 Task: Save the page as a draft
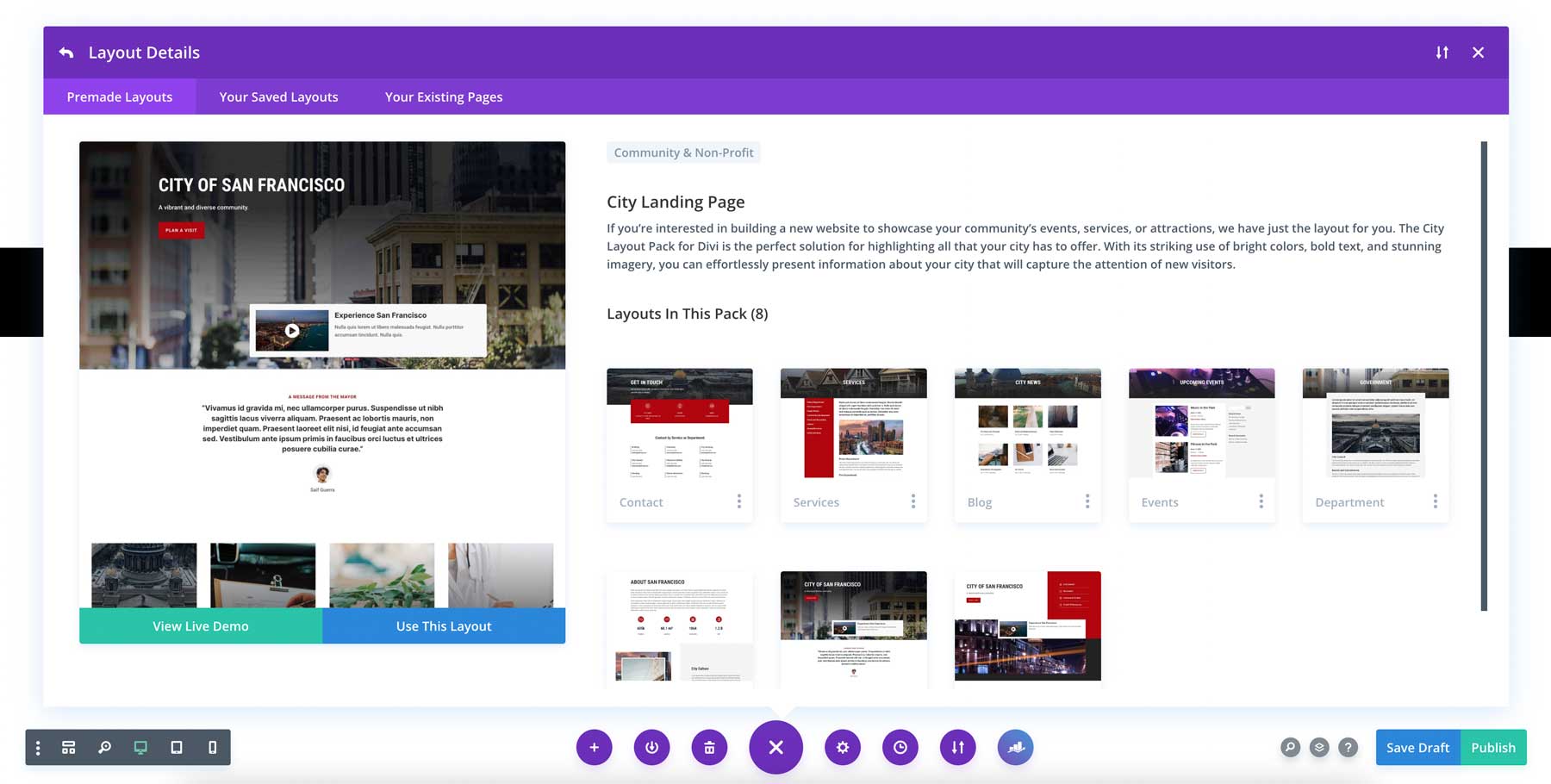pos(1417,747)
